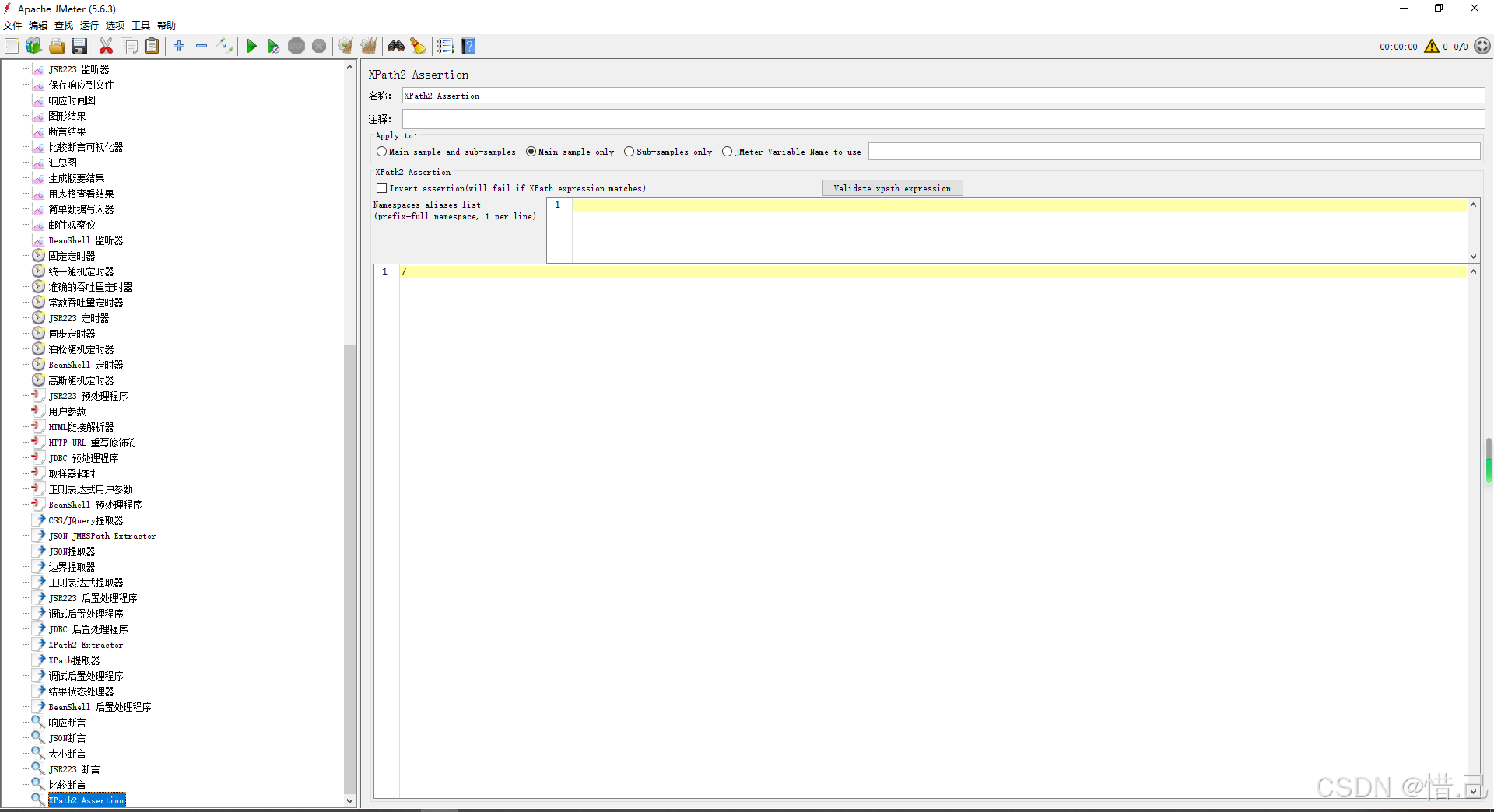The width and height of the screenshot is (1494, 812).
Task: Select 用户参数 tree item
Action: pyautogui.click(x=67, y=411)
